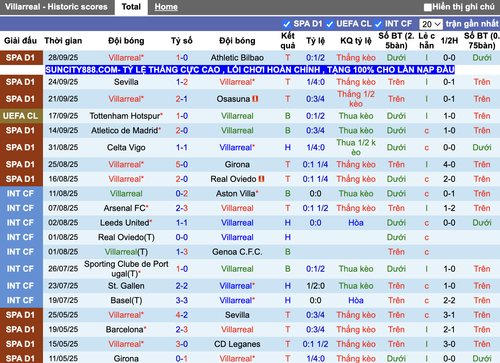The height and width of the screenshot is (363, 500).
Task: Click Barcelona team name
Action: 126,329
